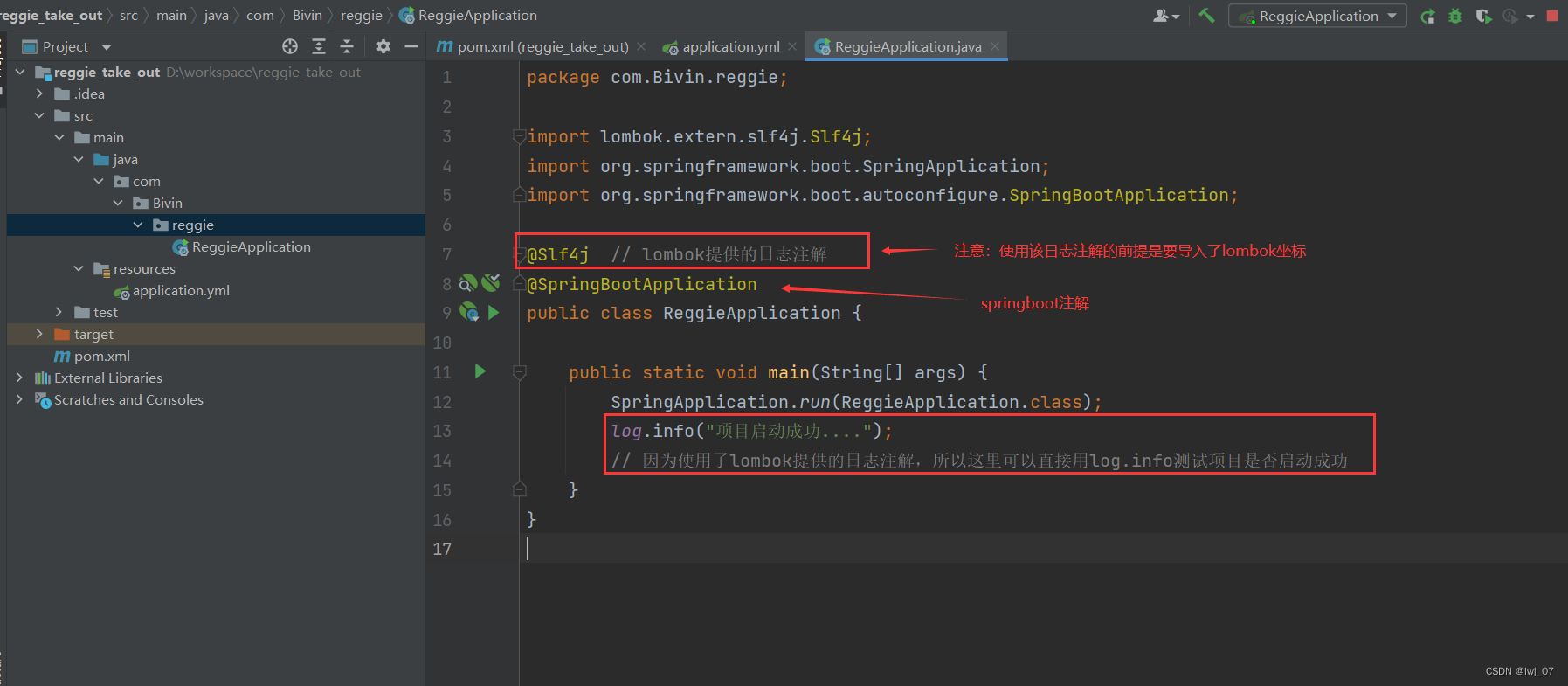Click 'java' in the breadcrumb path
Screen dimensions: 1568x686
217,15
